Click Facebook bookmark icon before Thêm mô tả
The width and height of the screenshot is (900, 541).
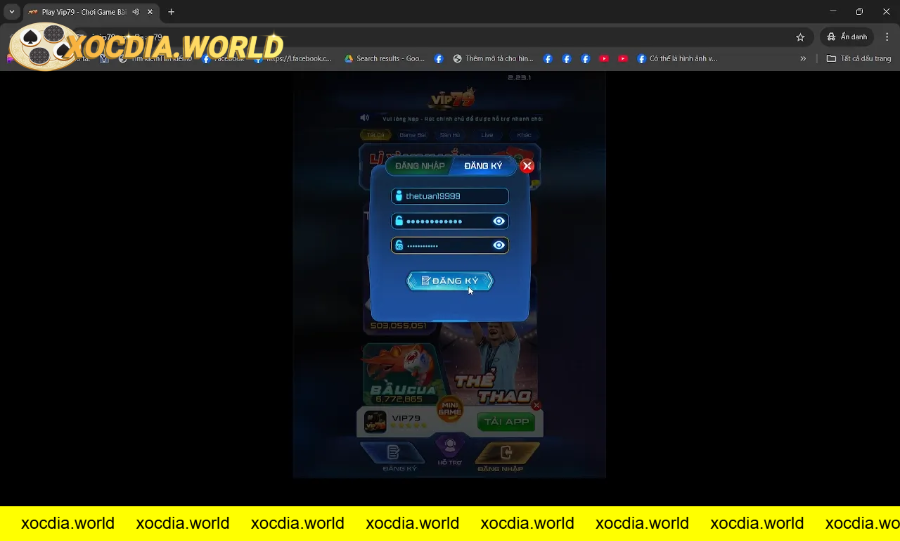click(x=439, y=59)
